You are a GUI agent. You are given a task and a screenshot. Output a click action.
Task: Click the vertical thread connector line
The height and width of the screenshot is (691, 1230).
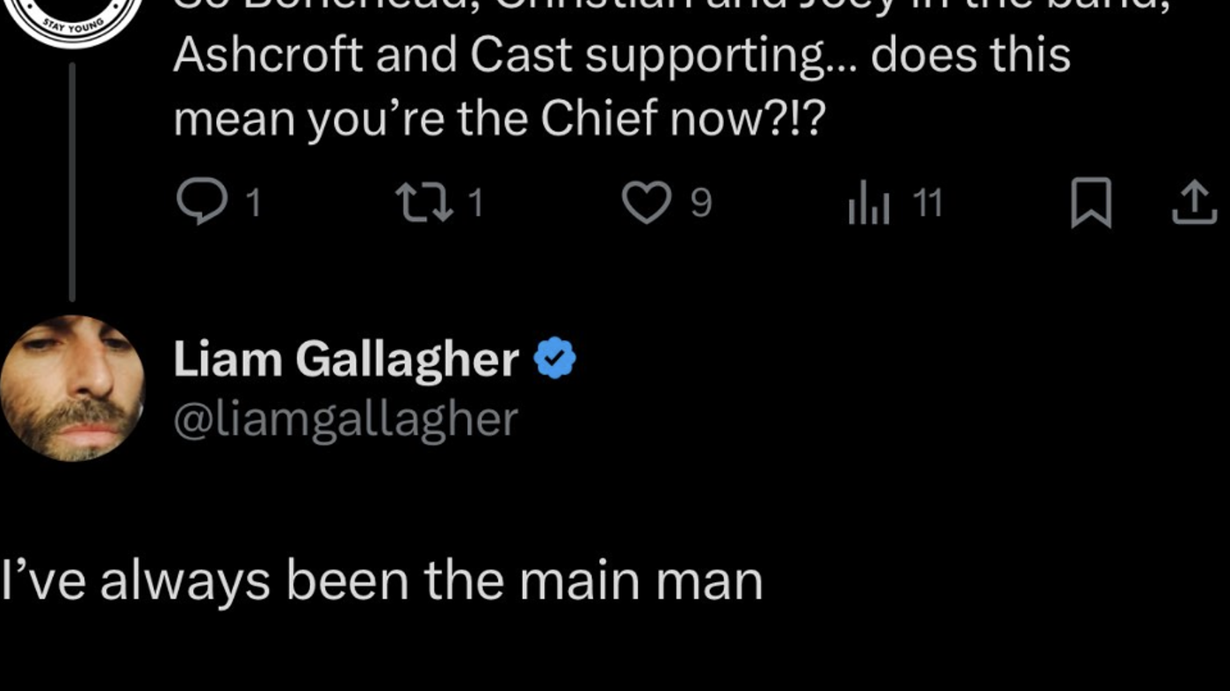pyautogui.click(x=72, y=180)
